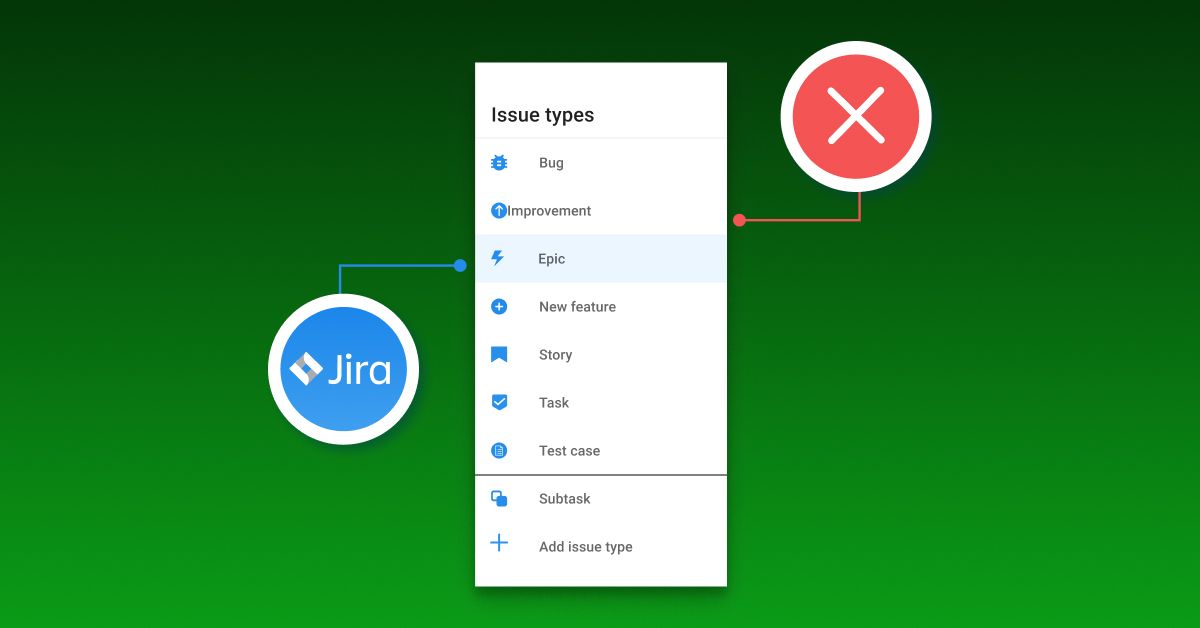Click the red X circle icon
The height and width of the screenshot is (628, 1200).
click(x=856, y=115)
